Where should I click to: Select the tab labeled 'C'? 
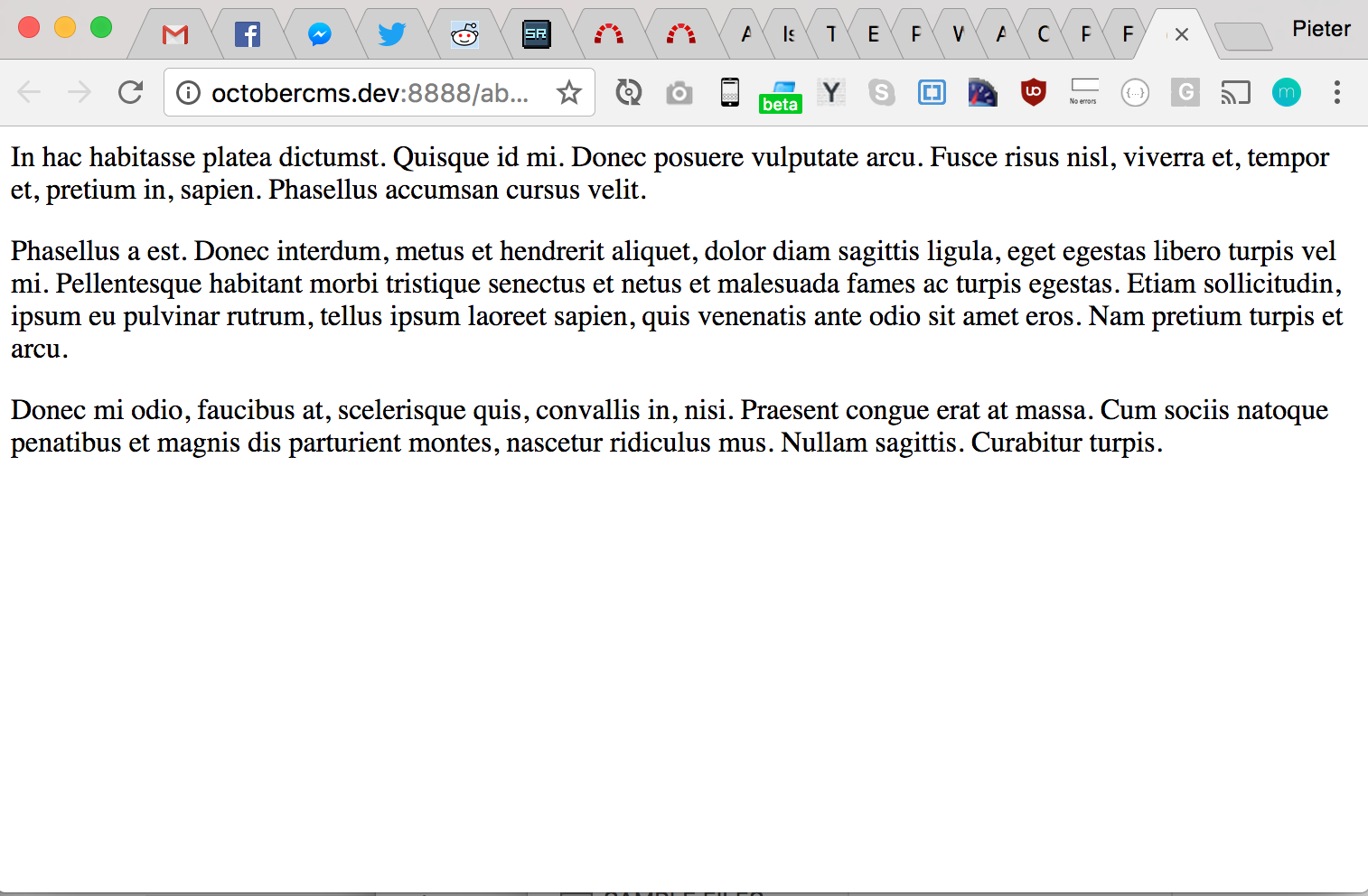[1043, 35]
